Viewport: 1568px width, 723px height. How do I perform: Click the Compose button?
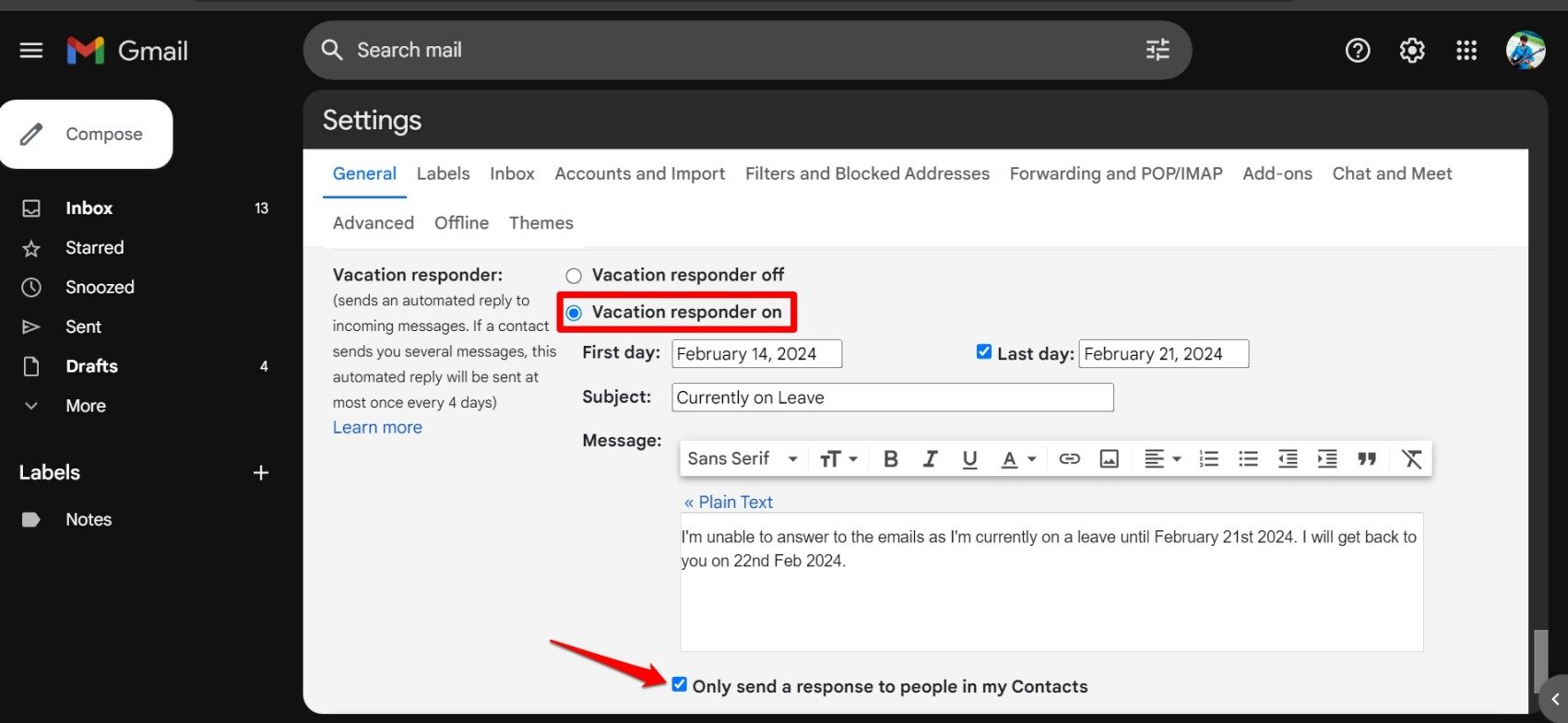click(x=87, y=135)
